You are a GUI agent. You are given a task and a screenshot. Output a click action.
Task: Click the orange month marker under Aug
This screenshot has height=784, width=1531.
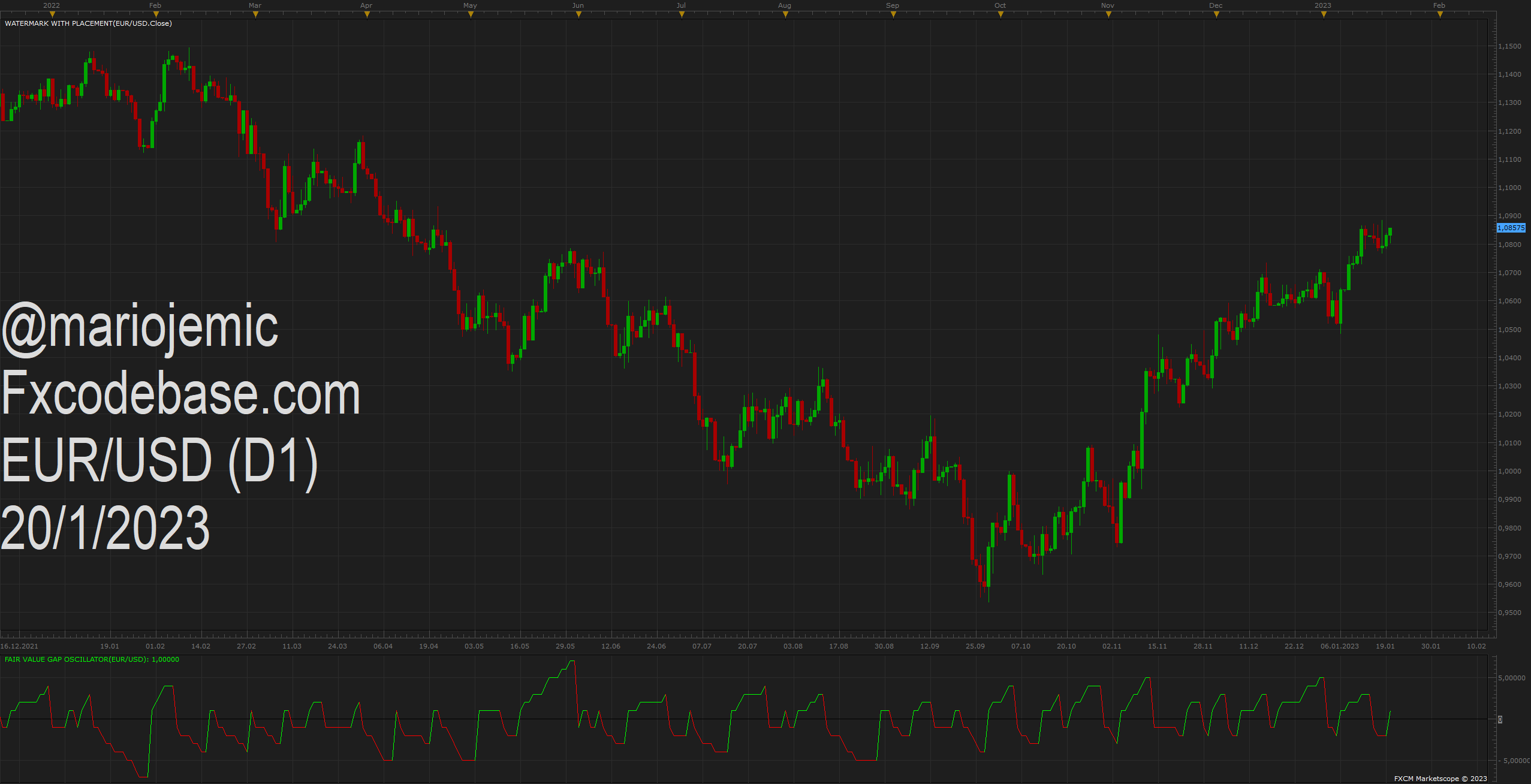(785, 14)
